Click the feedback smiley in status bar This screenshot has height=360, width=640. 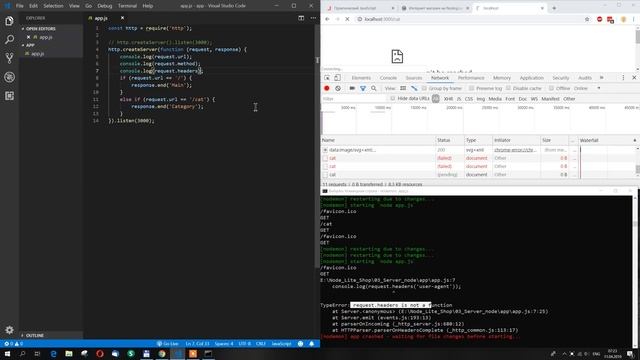tap(300, 344)
